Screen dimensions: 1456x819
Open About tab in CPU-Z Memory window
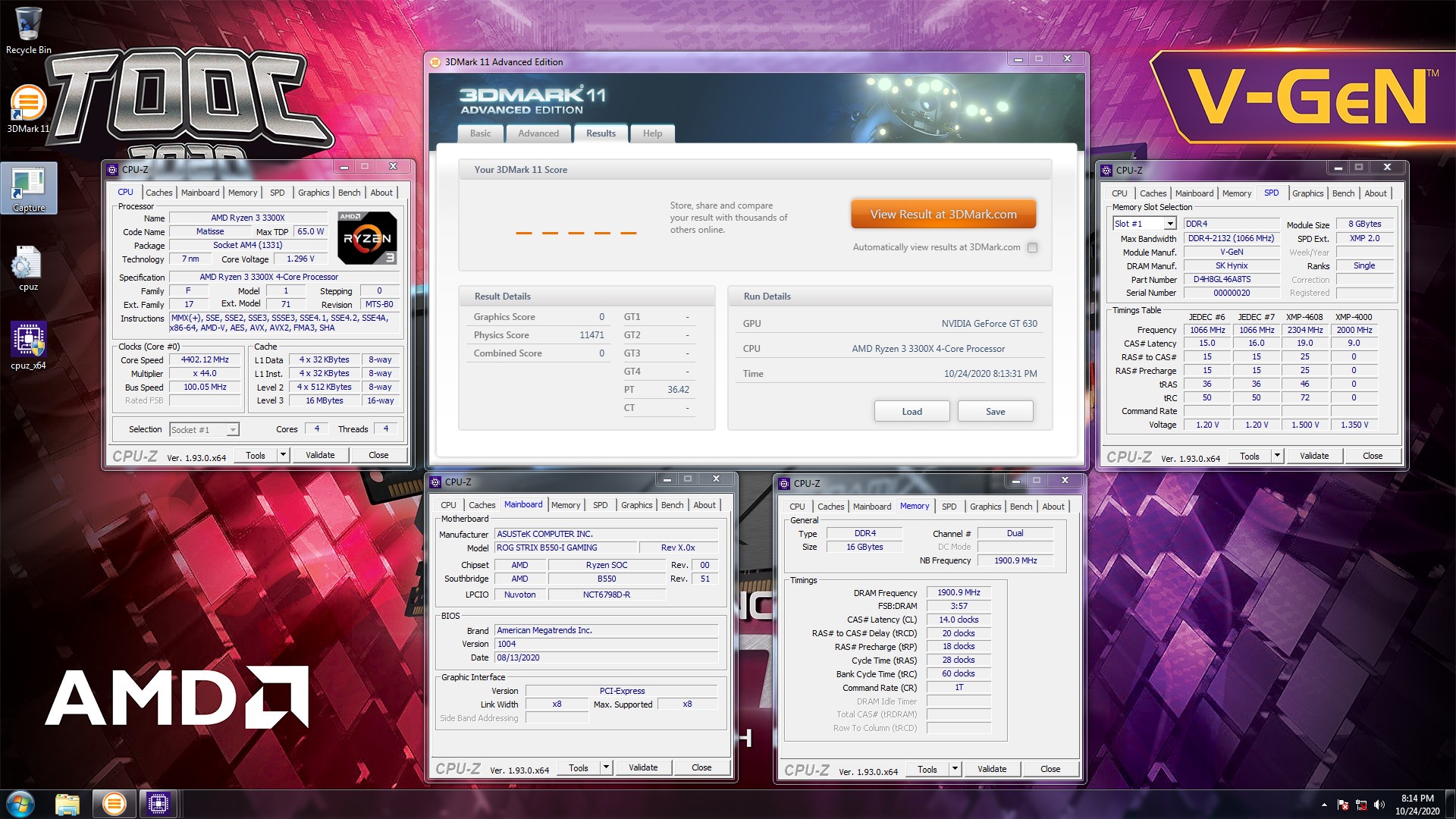tap(1053, 507)
